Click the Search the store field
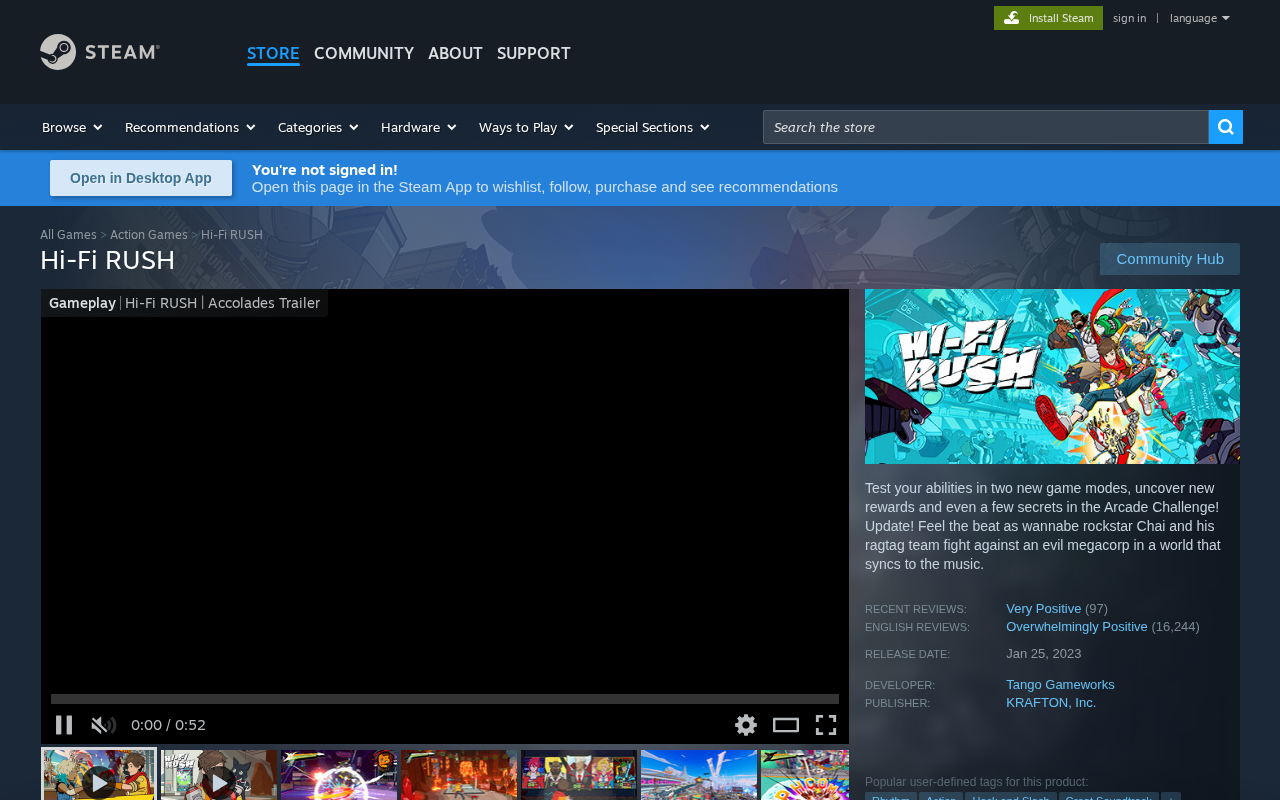The height and width of the screenshot is (800, 1280). 986,127
